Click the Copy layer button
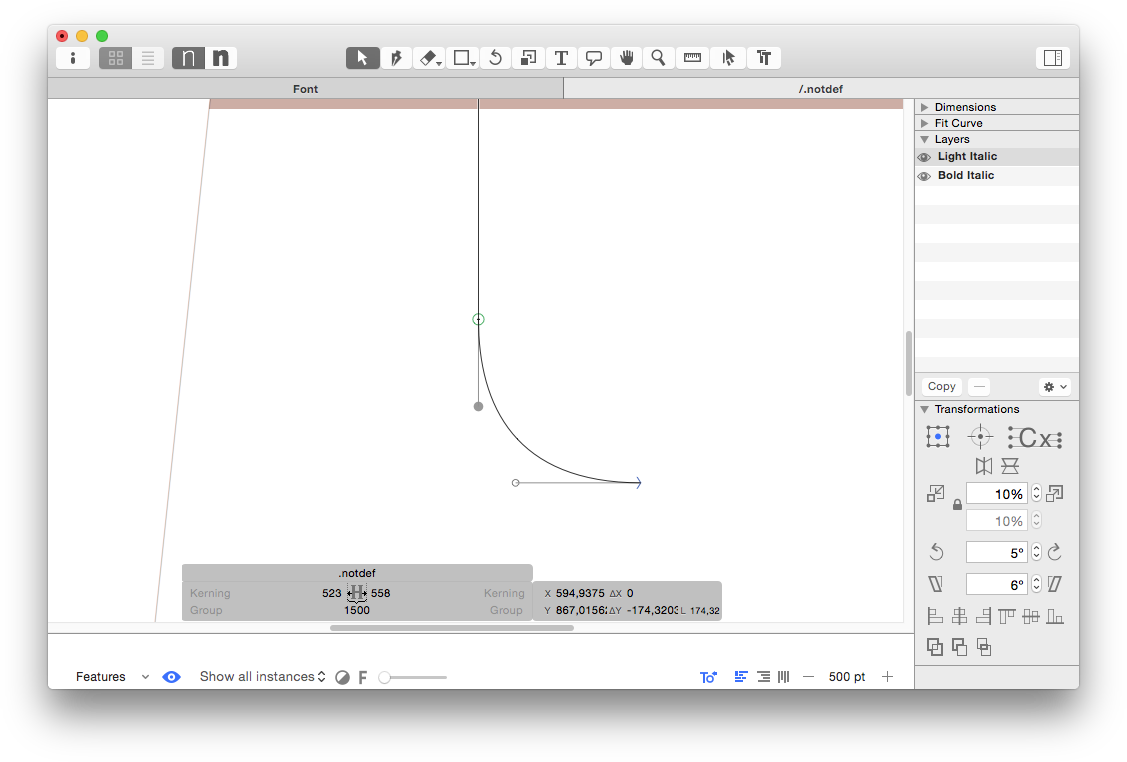The image size is (1127, 762). (942, 386)
